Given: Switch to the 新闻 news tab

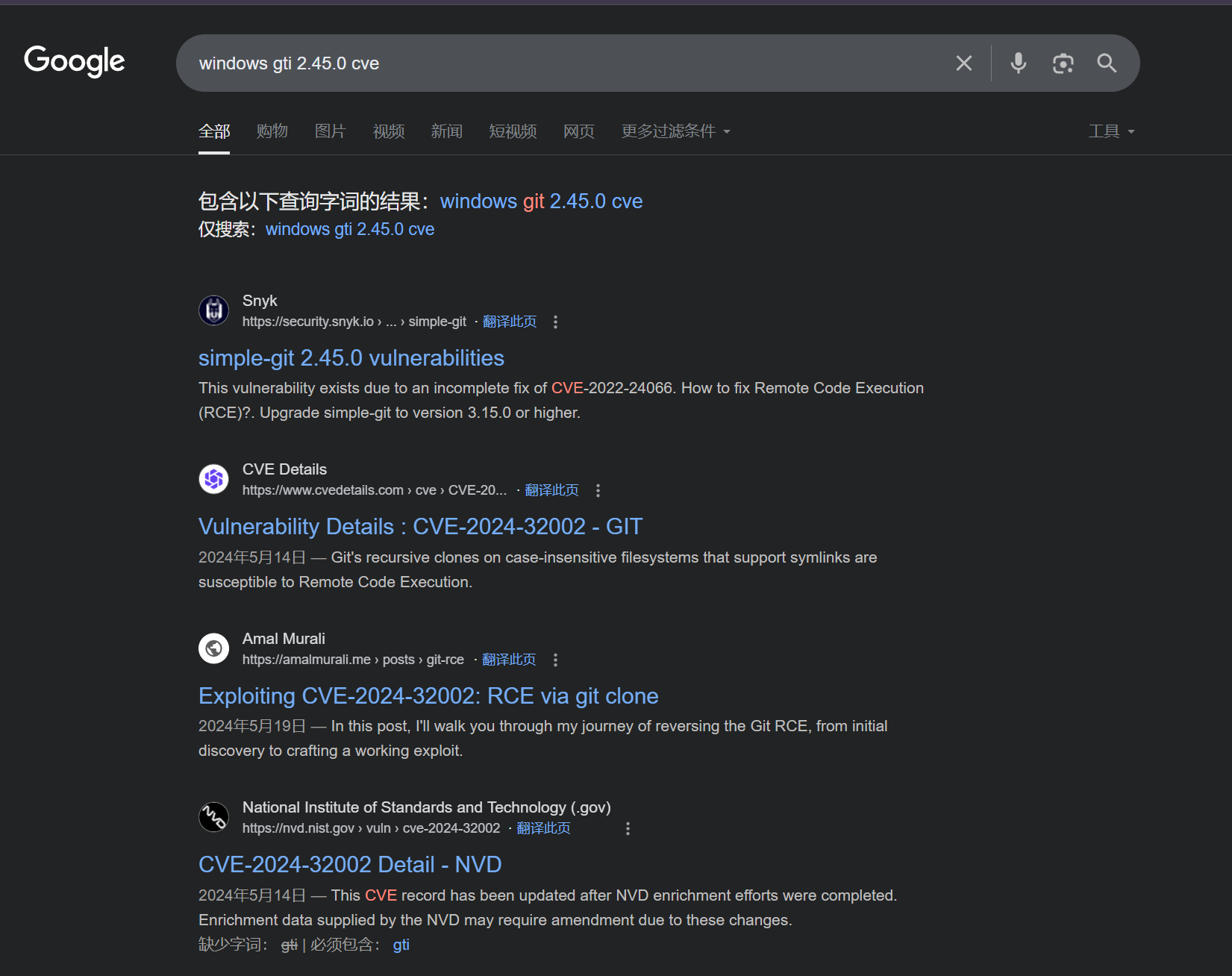Looking at the screenshot, I should point(446,131).
